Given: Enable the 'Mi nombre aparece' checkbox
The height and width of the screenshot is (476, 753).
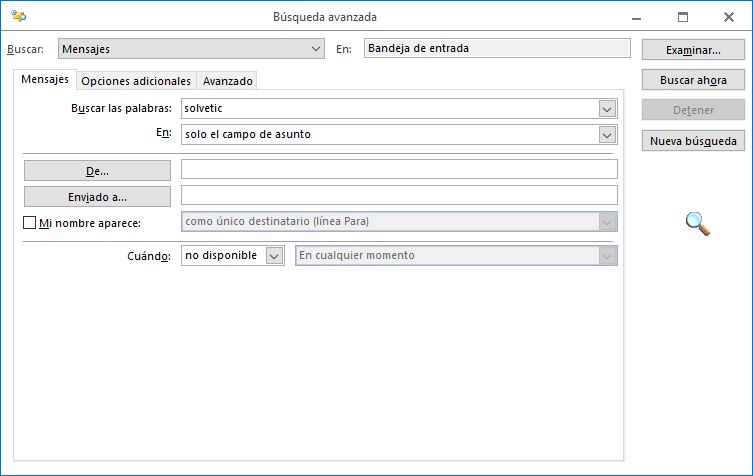Looking at the screenshot, I should point(29,223).
